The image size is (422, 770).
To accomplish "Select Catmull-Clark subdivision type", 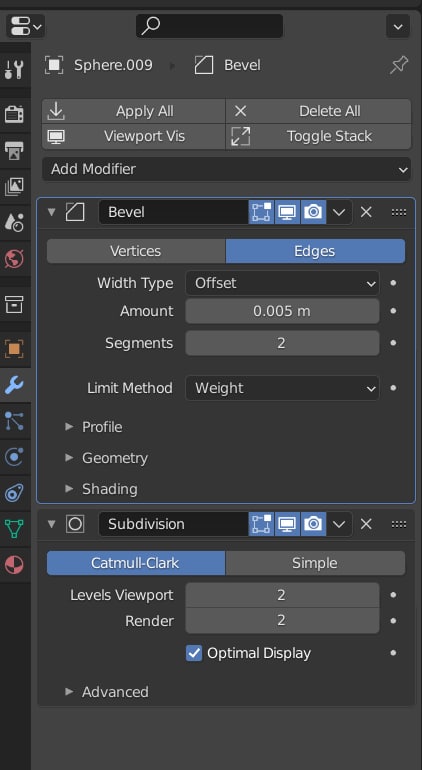I will coord(136,563).
